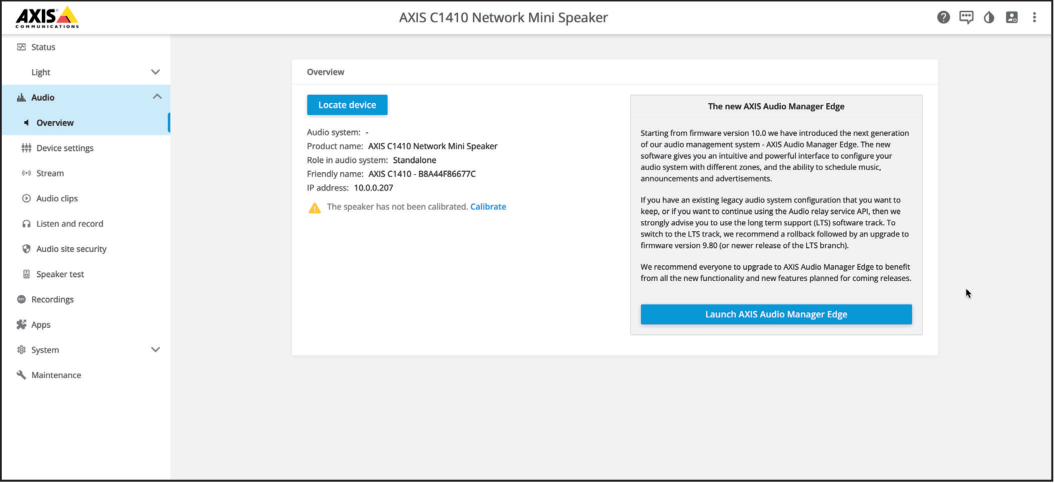This screenshot has height=483, width=1055.
Task: Click the feedback speech bubble icon
Action: [966, 17]
